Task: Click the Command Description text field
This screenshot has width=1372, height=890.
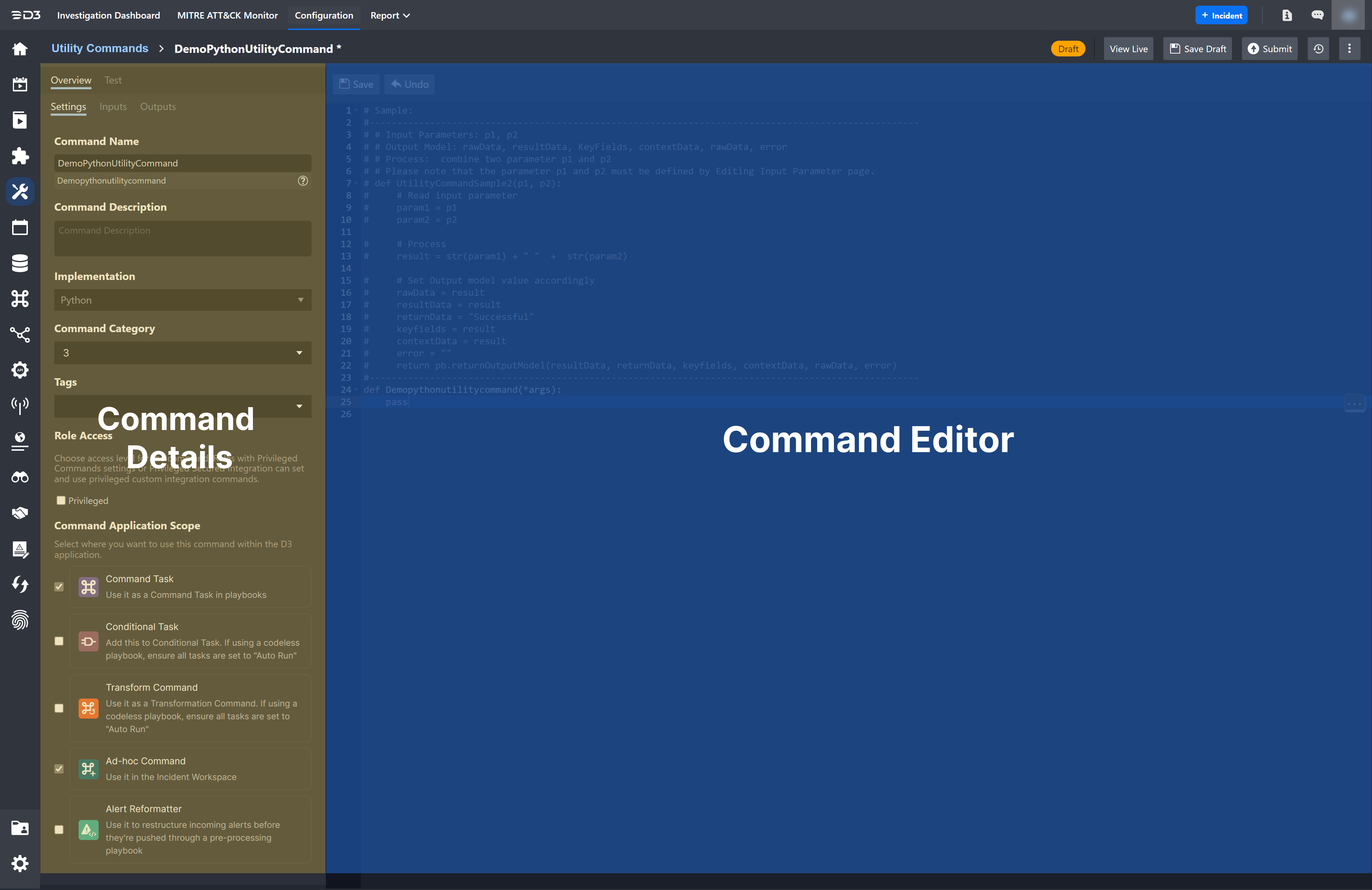Action: click(x=183, y=239)
